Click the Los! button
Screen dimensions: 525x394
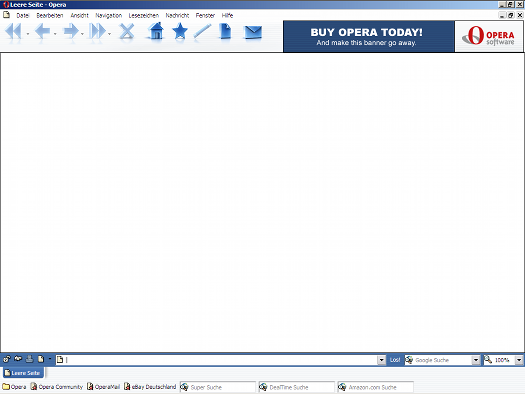(x=395, y=360)
